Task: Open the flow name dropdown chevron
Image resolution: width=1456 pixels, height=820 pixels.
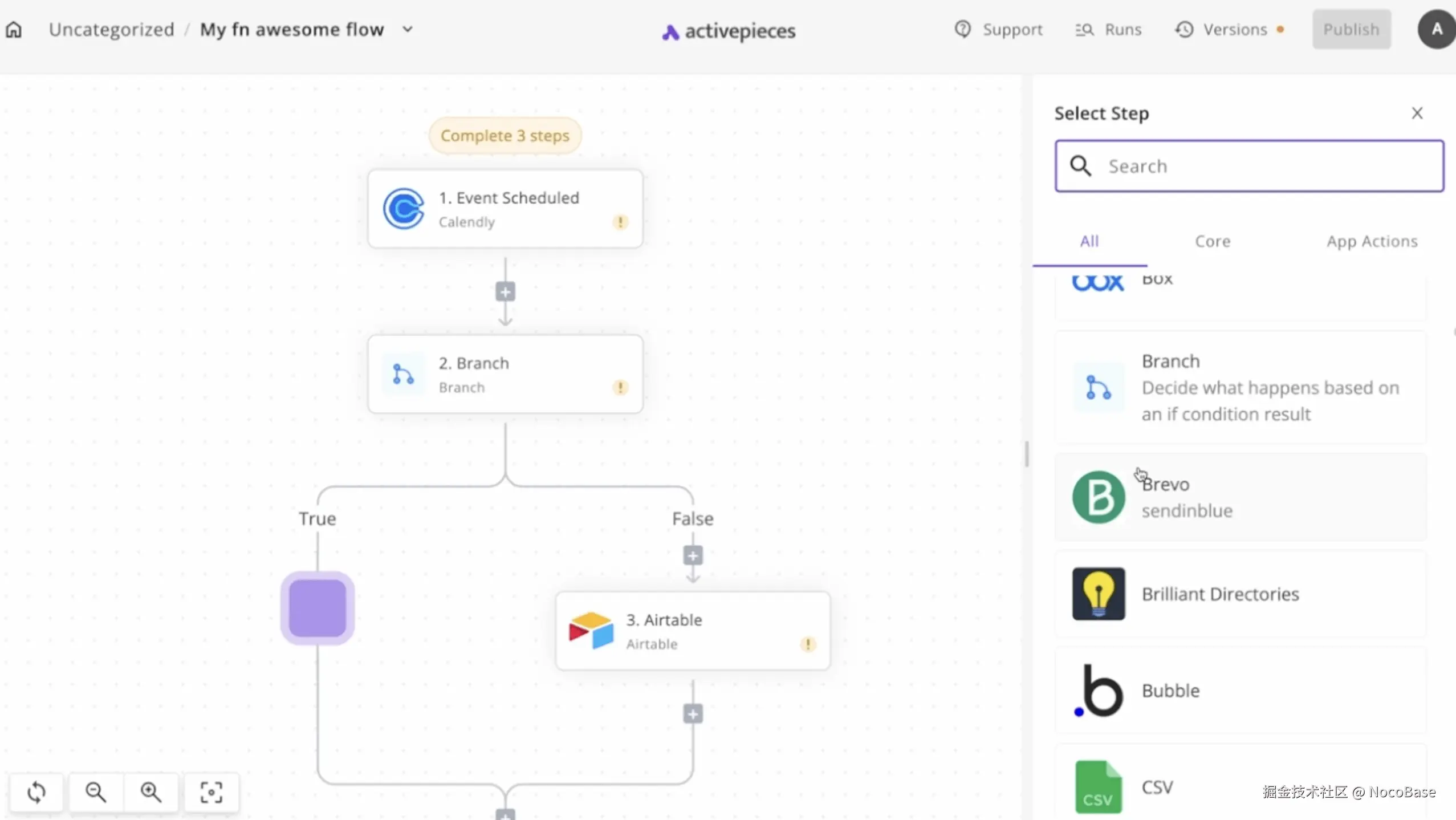Action: [408, 30]
